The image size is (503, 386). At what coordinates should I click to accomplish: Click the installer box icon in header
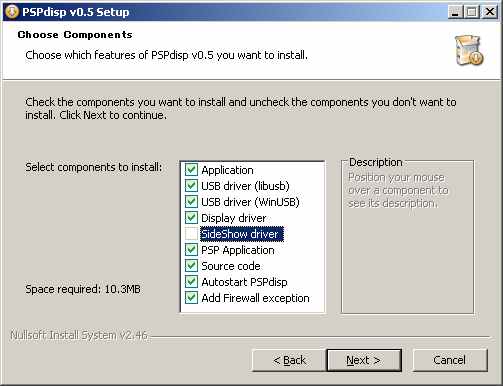coord(469,50)
